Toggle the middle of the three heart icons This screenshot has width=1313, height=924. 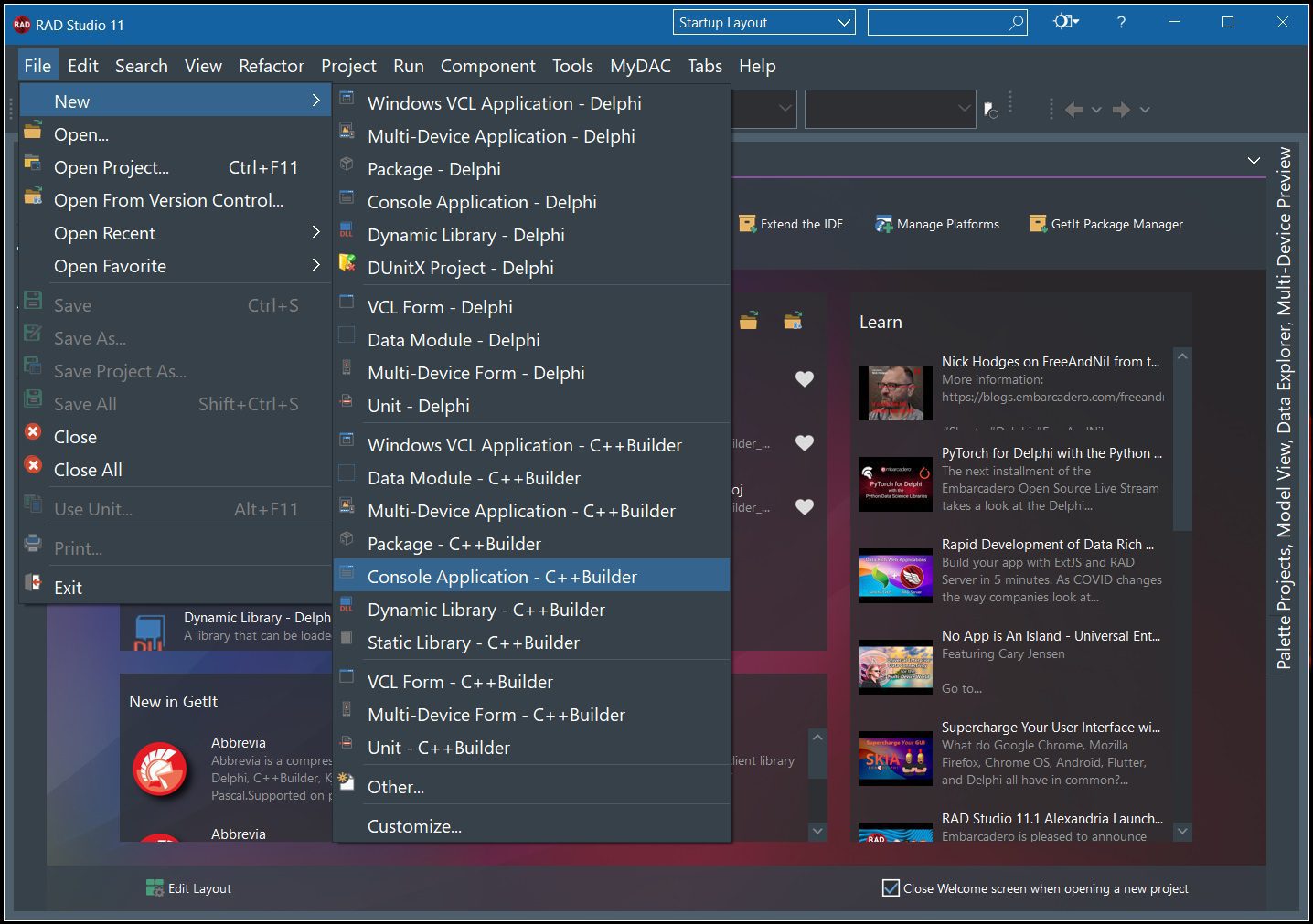(805, 442)
